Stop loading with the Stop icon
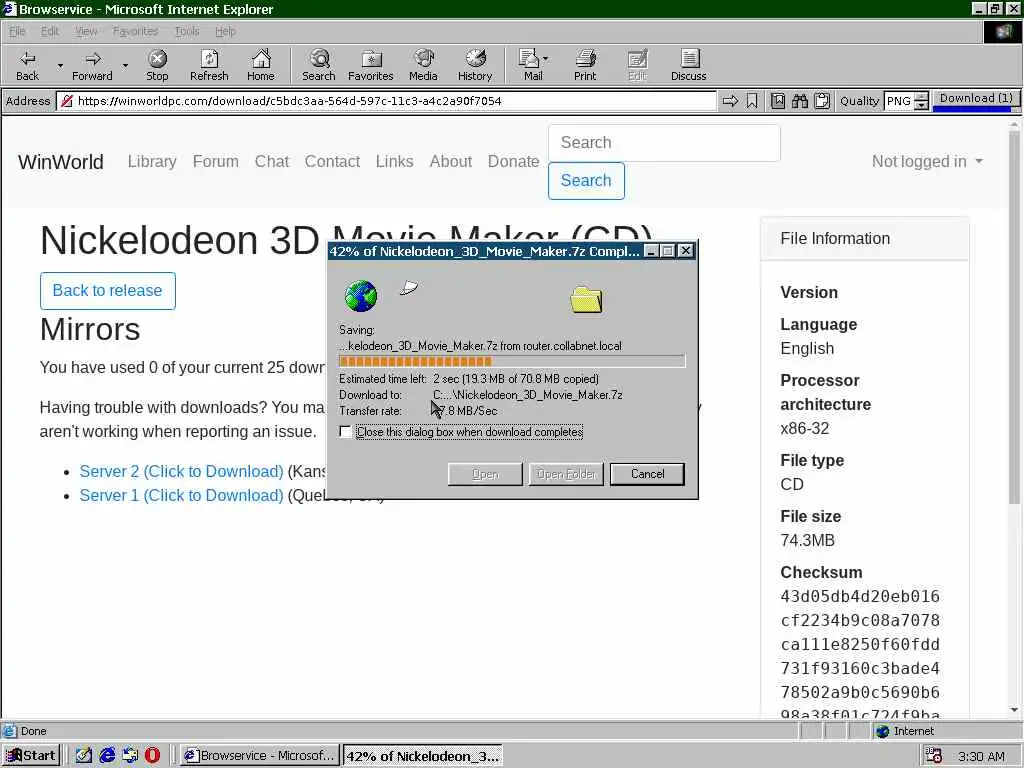The height and width of the screenshot is (768, 1024). tap(157, 65)
